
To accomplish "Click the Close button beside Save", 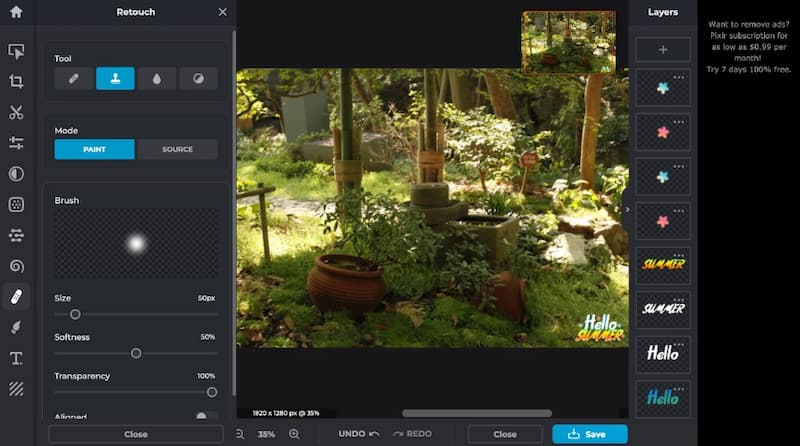I will point(505,434).
